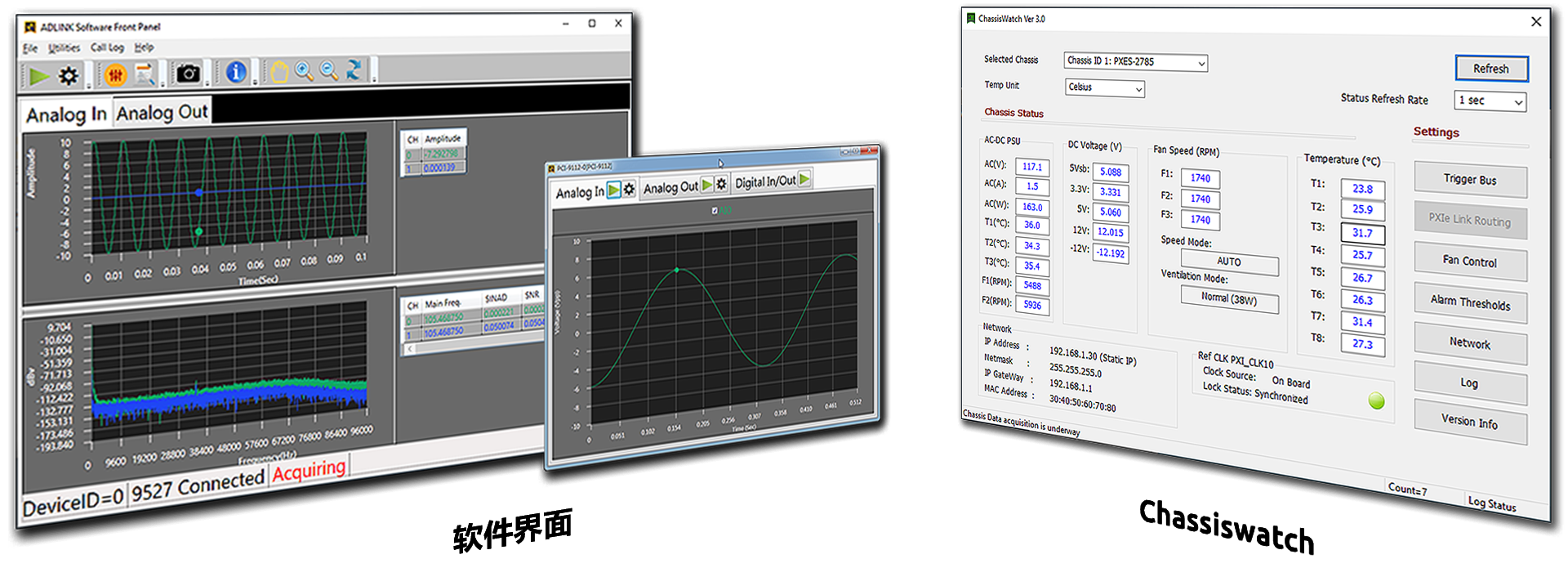Click the blue refresh arrows toolbar icon
The image size is (1568, 568).
click(x=354, y=69)
